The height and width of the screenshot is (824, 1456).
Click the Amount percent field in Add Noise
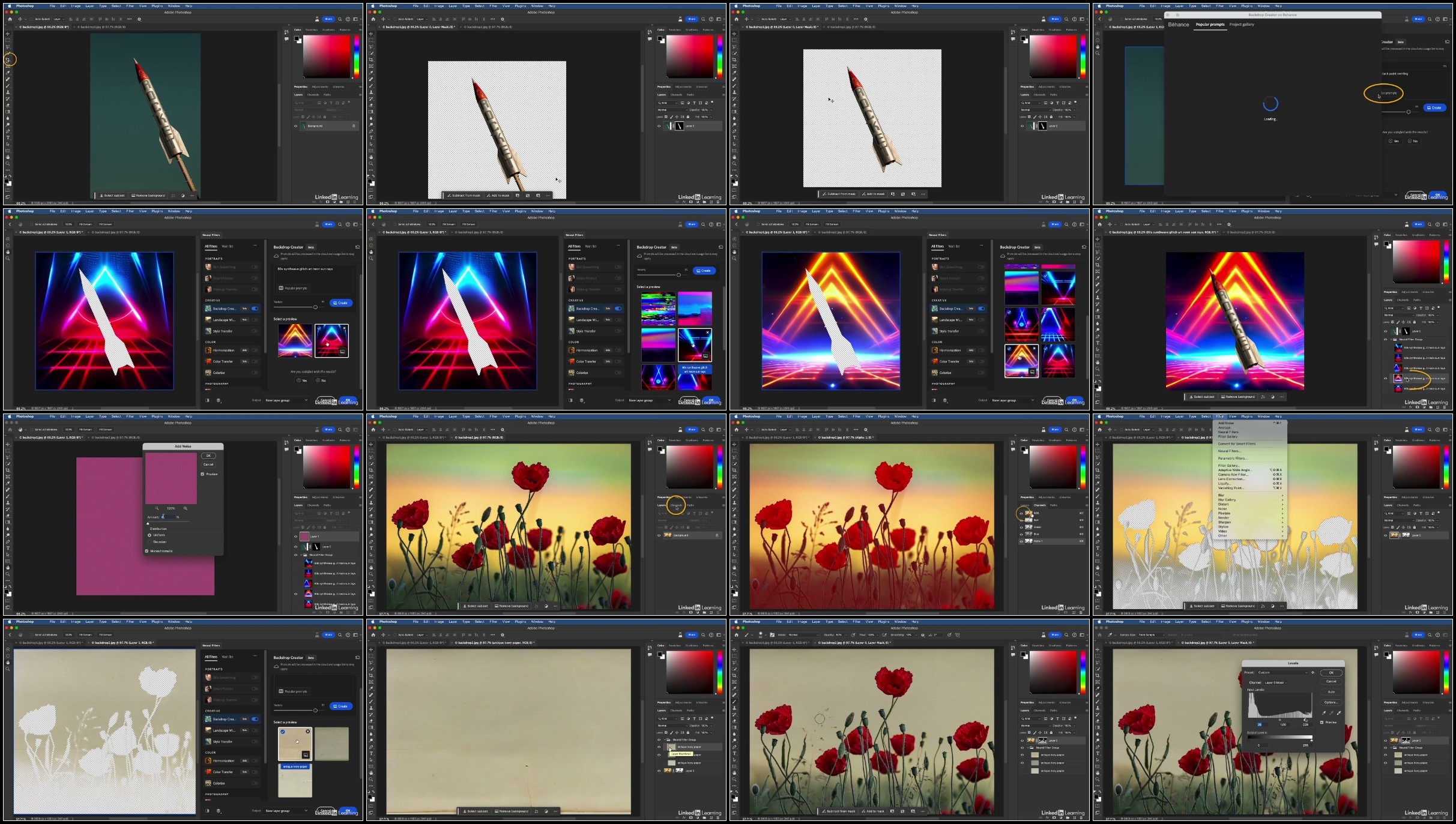(169, 517)
